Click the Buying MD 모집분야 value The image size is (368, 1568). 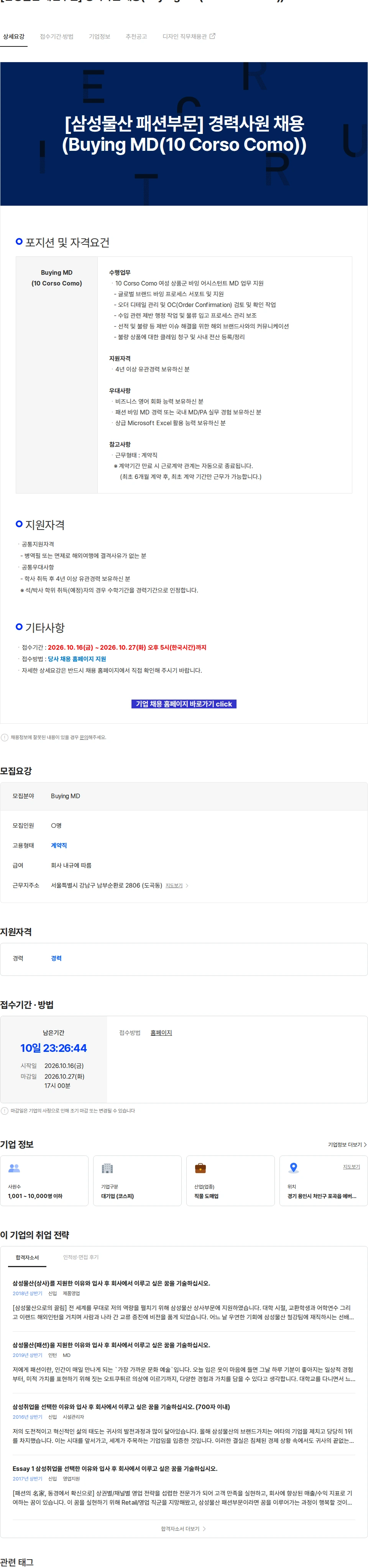[x=66, y=796]
